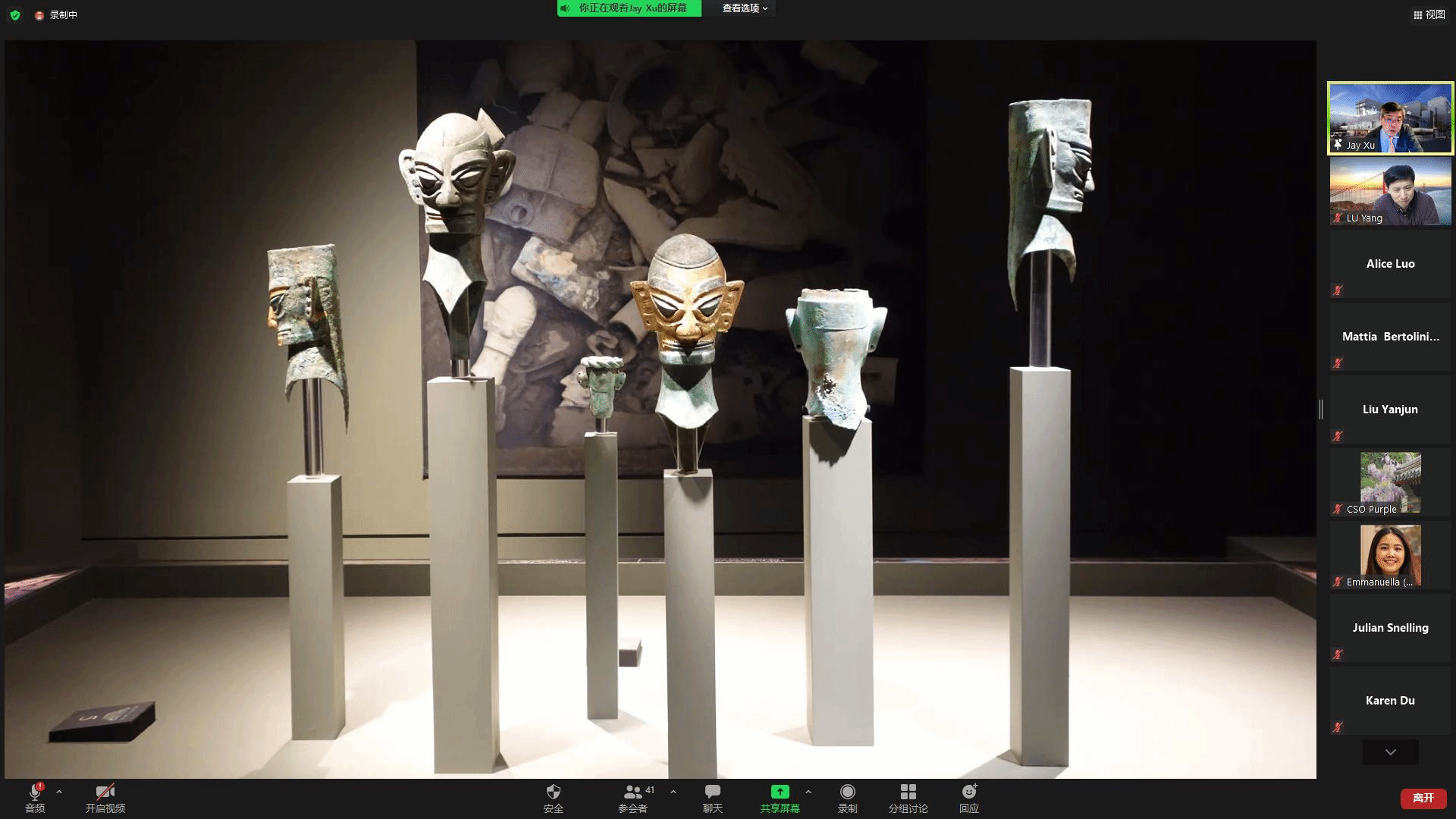Open the Chat bubble icon
Viewport: 1456px width, 819px height.
click(x=712, y=792)
